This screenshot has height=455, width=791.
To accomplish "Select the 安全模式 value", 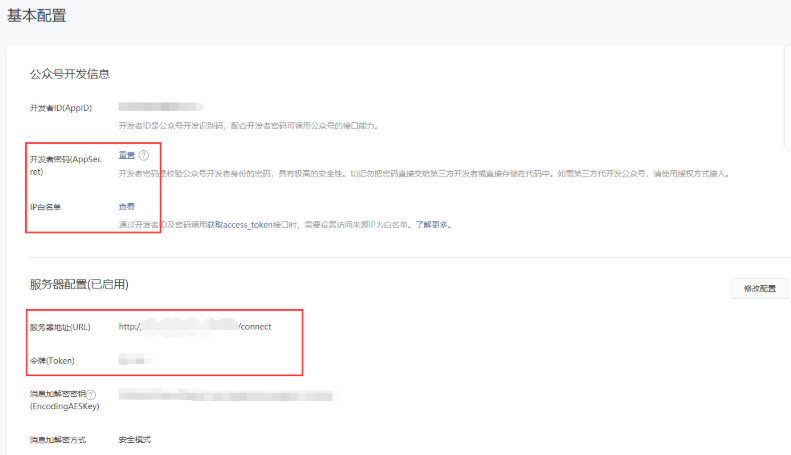I will 135,440.
